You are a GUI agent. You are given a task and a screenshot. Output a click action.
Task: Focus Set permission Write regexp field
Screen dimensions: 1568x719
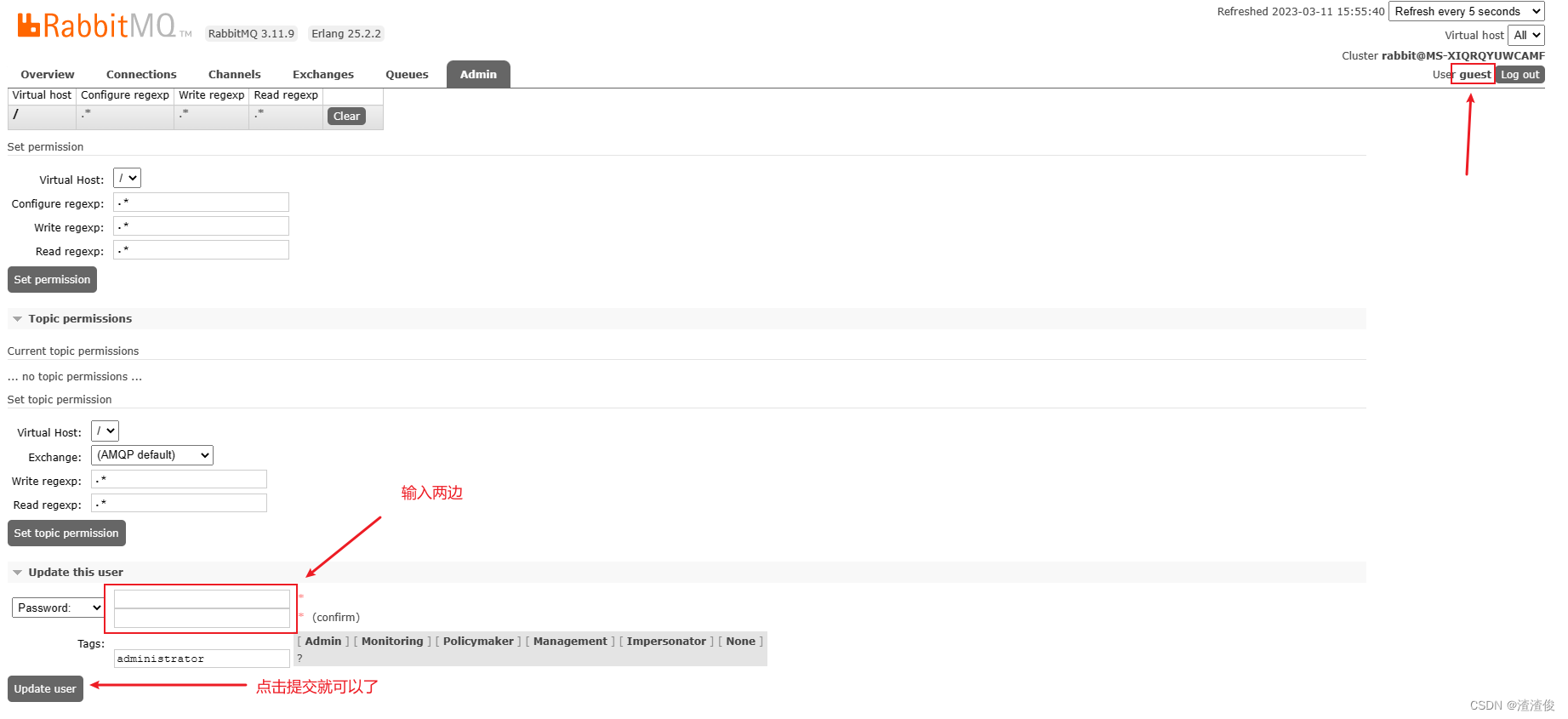pos(201,225)
